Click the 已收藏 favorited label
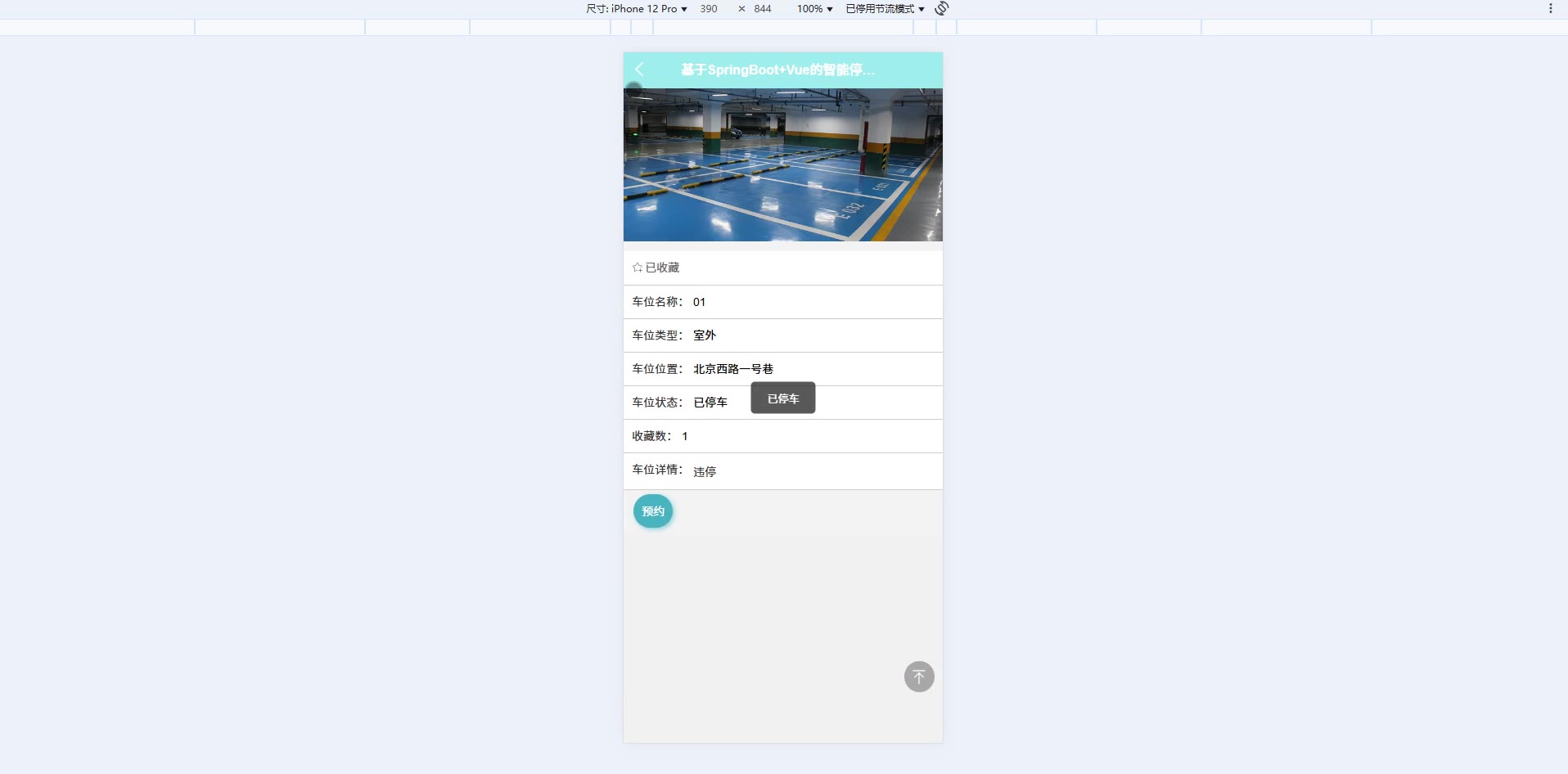1568x774 pixels. [x=662, y=268]
